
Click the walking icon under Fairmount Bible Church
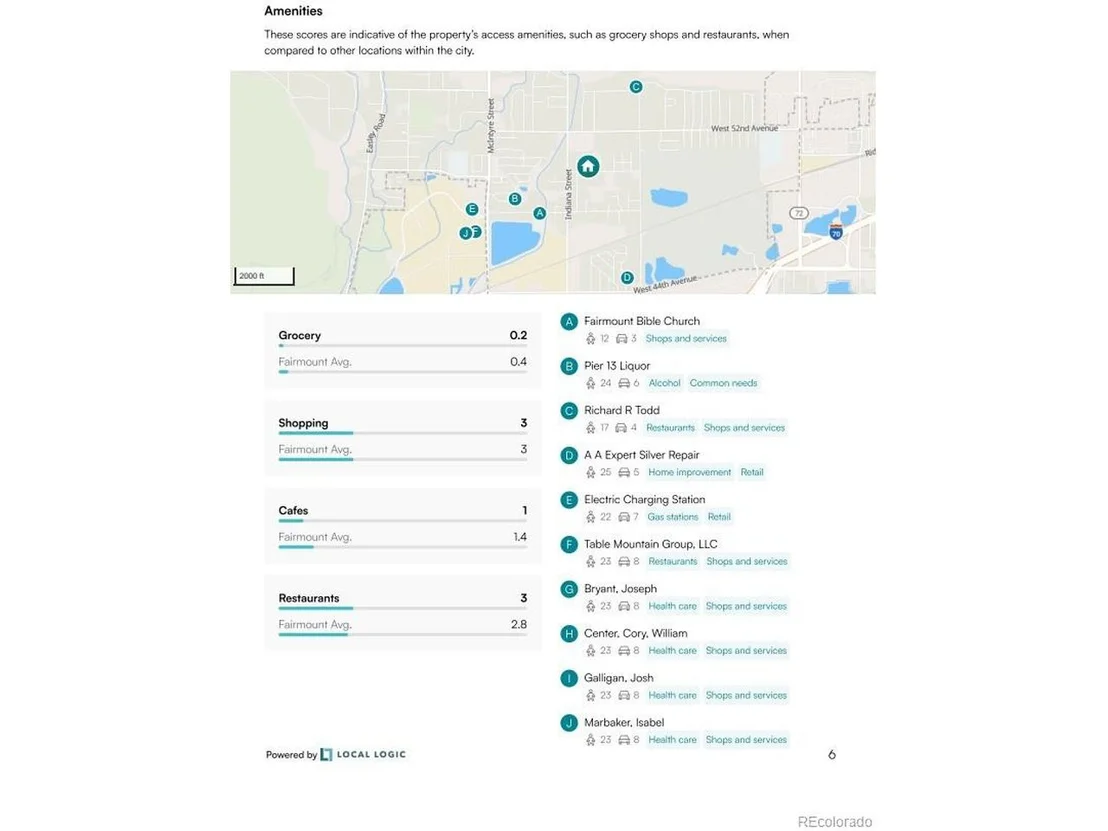(x=590, y=338)
